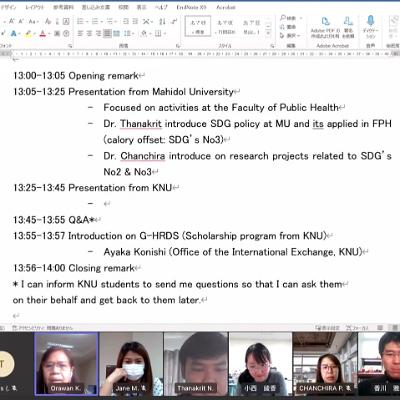Open the numbering dropdown arrow
The width and height of the screenshot is (400, 400).
pos(101,22)
